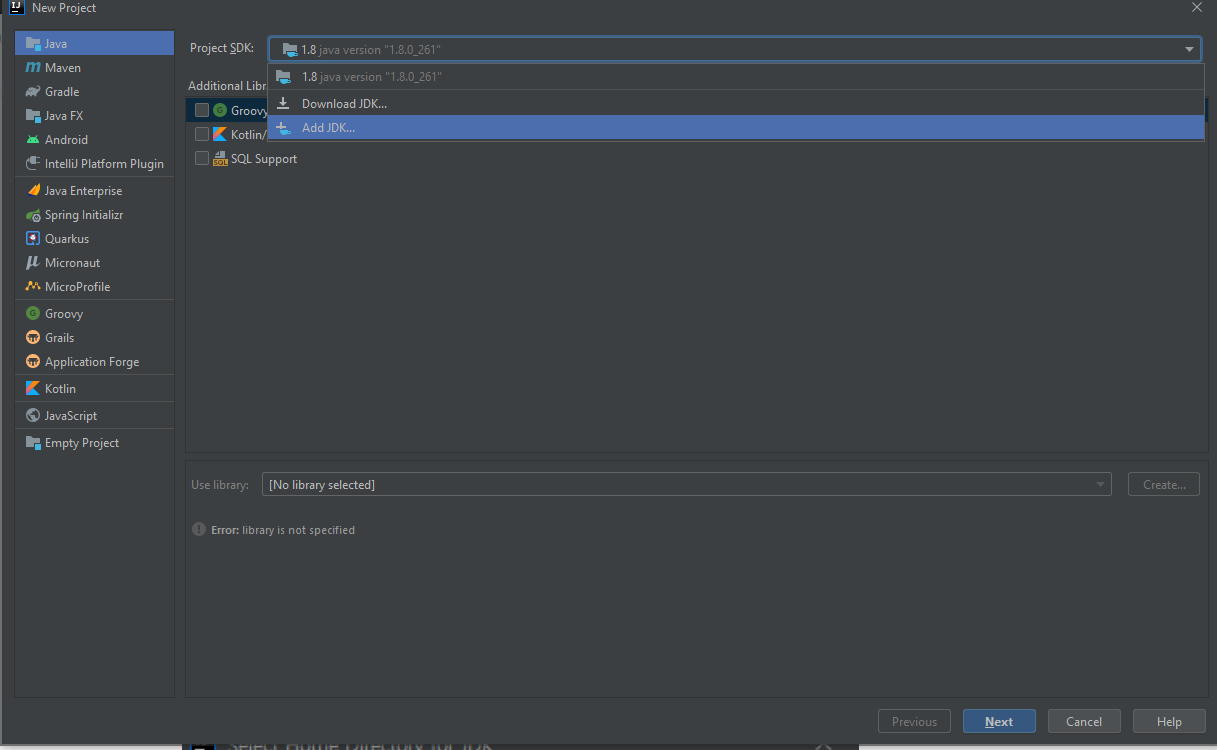The image size is (1217, 750).
Task: Click the green Groovy sidebar icon
Action: pyautogui.click(x=33, y=314)
